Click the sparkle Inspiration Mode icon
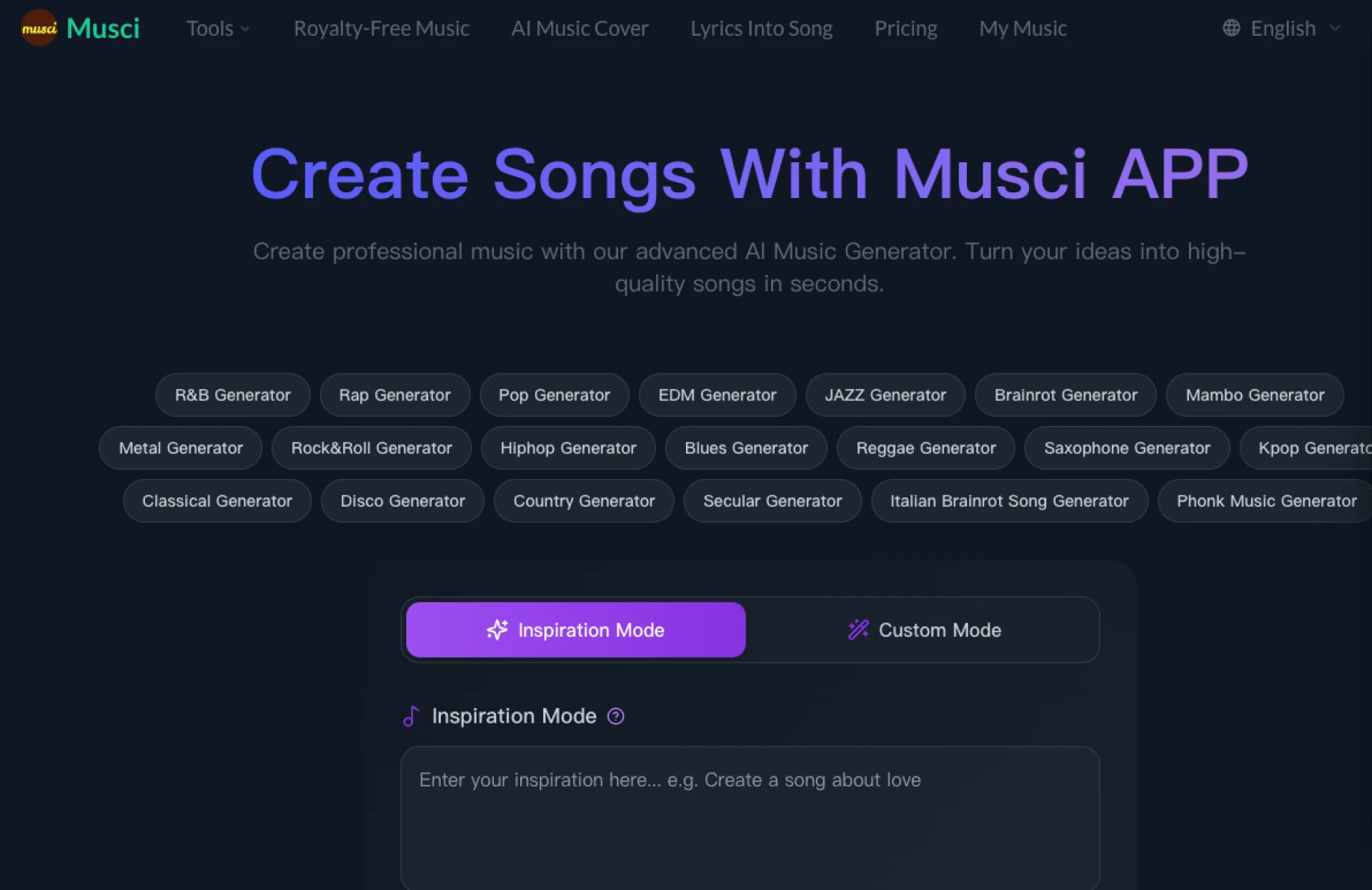 pyautogui.click(x=497, y=630)
